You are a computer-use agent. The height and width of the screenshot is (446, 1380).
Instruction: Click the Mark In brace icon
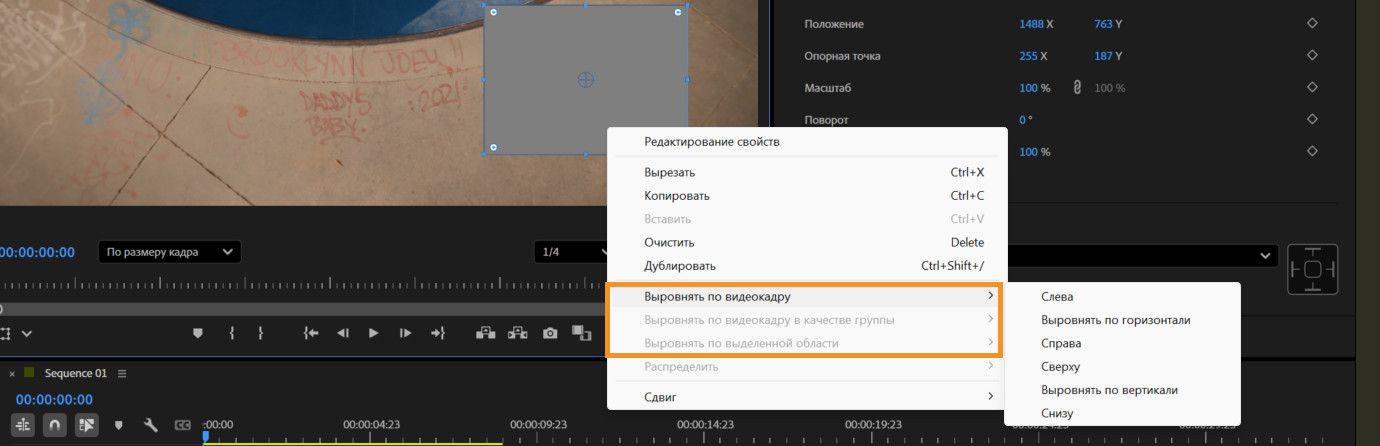231,333
